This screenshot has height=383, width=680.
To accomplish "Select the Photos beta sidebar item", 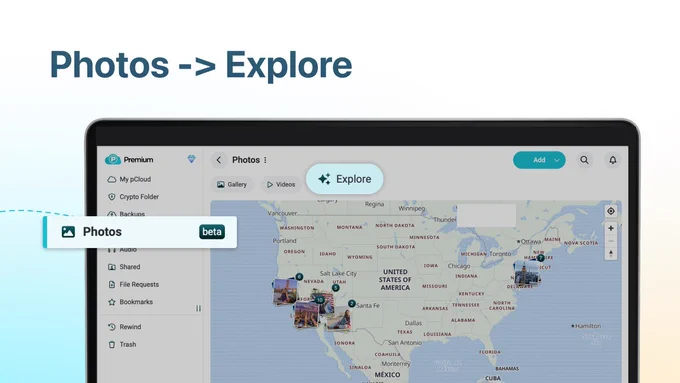I will click(x=140, y=232).
